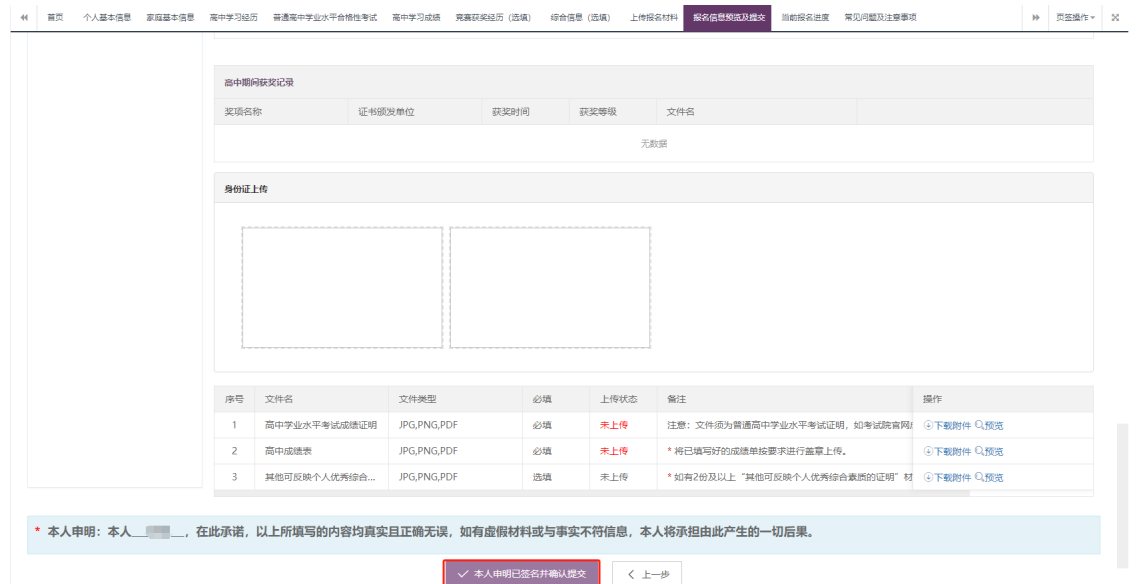Open 常见问题及注意事项 tab
The width and height of the screenshot is (1139, 584).
880,18
